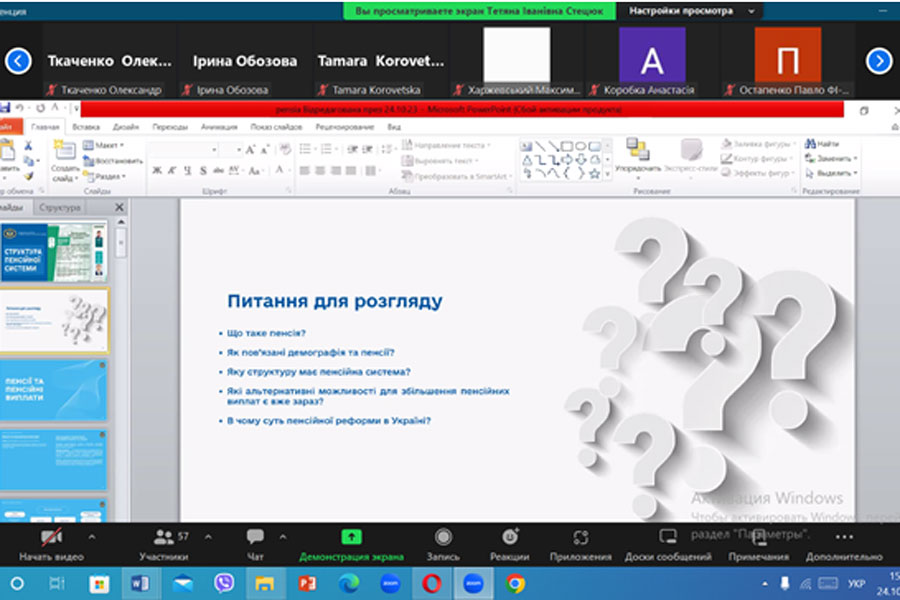Screen dimensions: 900x600
Task: Open the Insert ribbon tab
Action: coord(86,128)
